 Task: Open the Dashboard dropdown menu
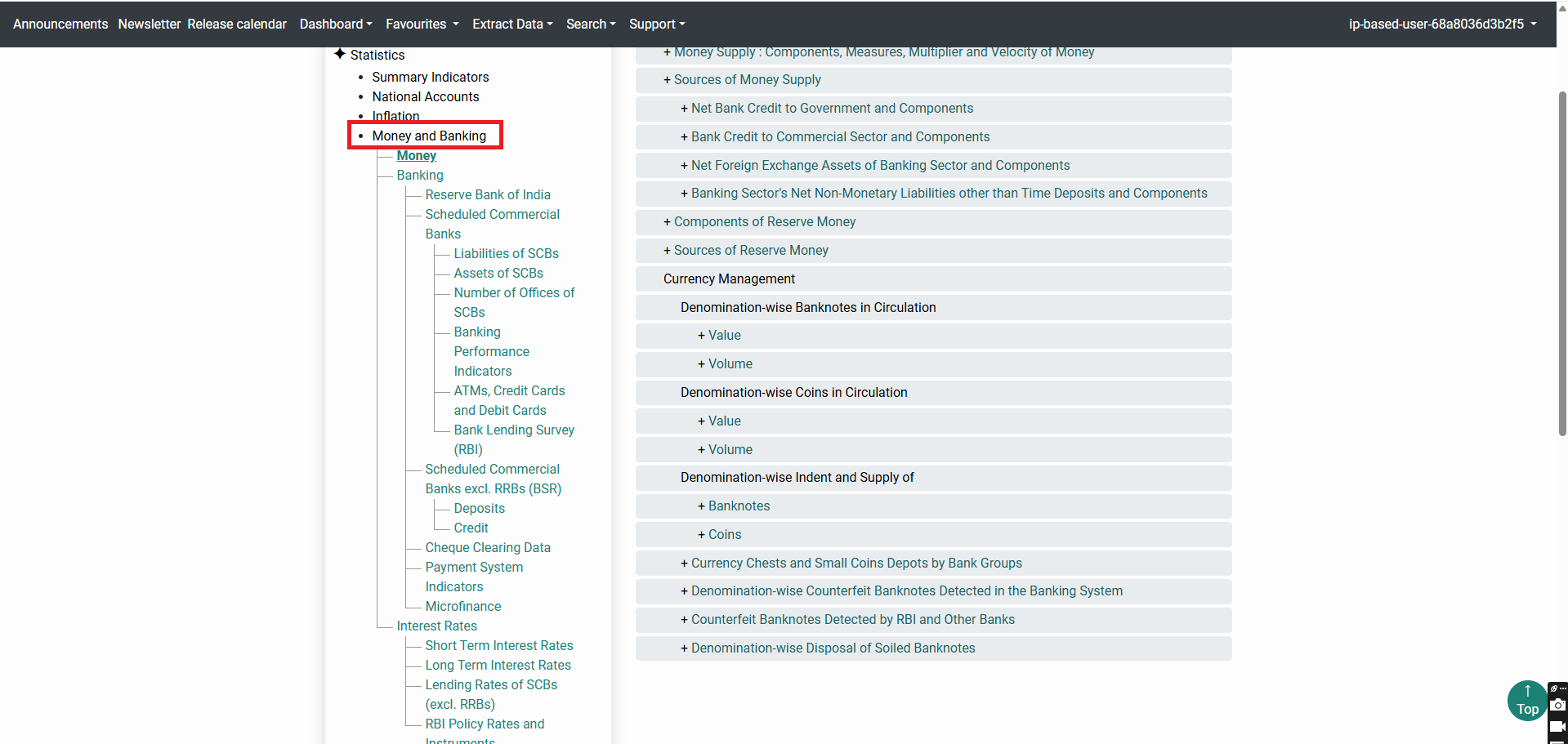point(335,25)
